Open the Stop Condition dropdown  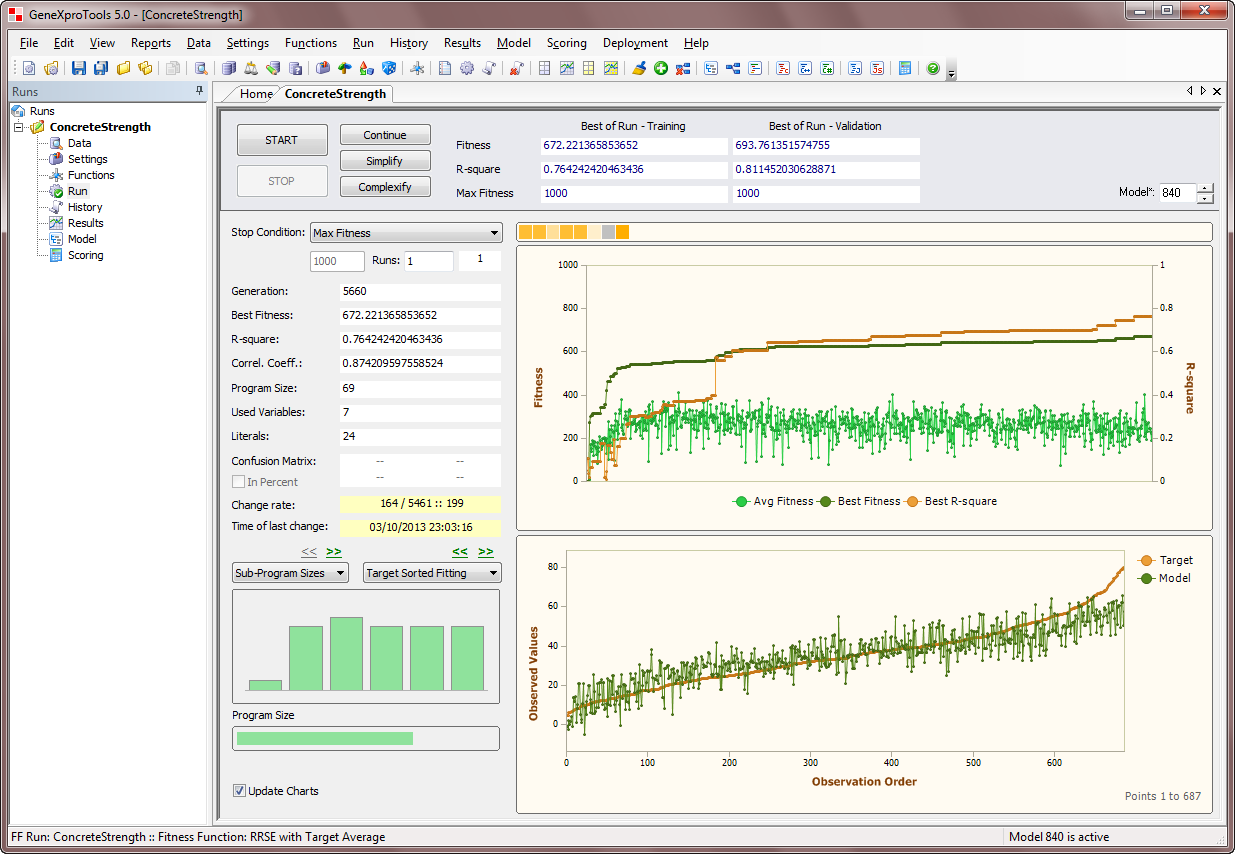(x=406, y=233)
